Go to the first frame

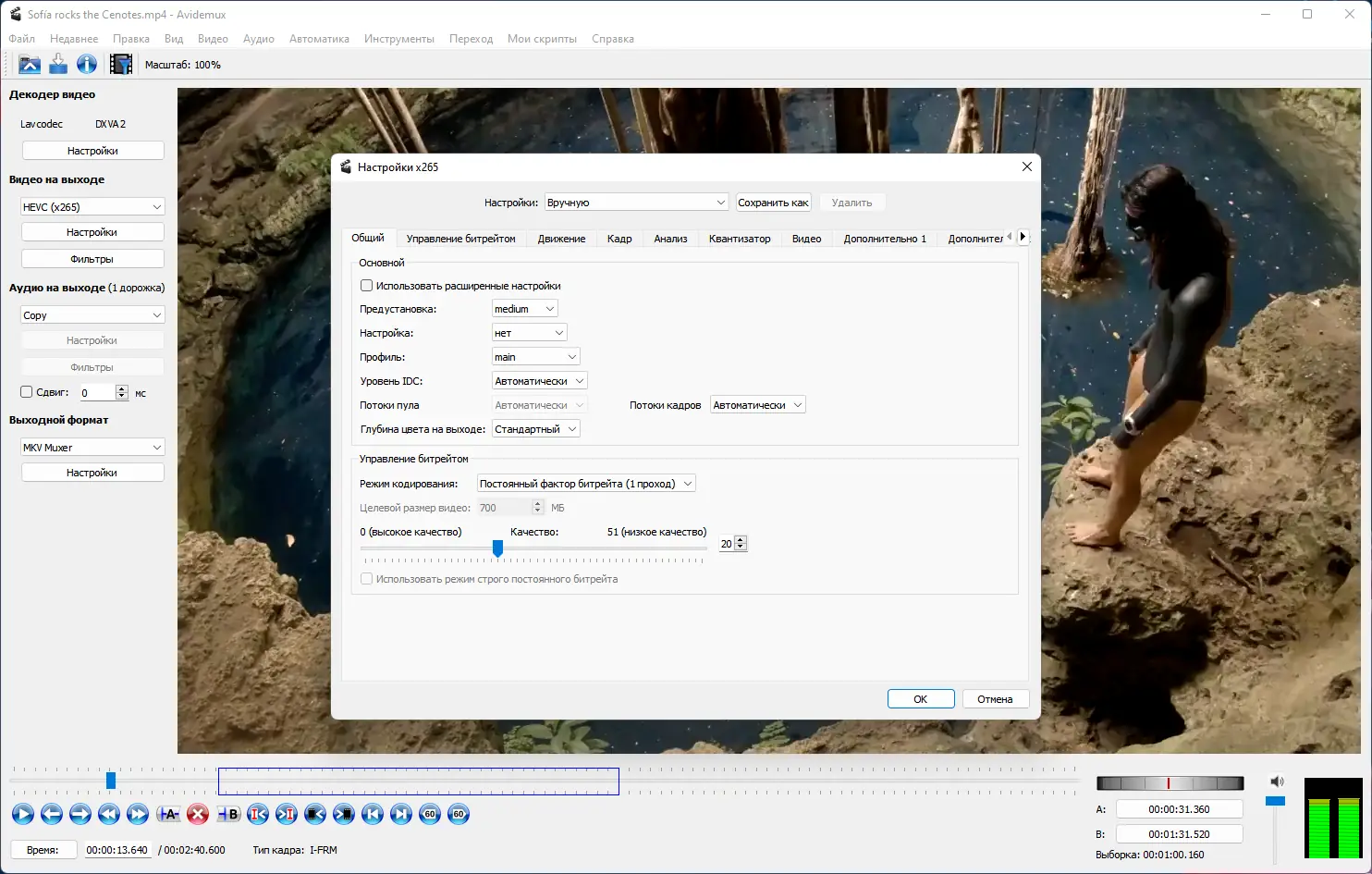(373, 814)
